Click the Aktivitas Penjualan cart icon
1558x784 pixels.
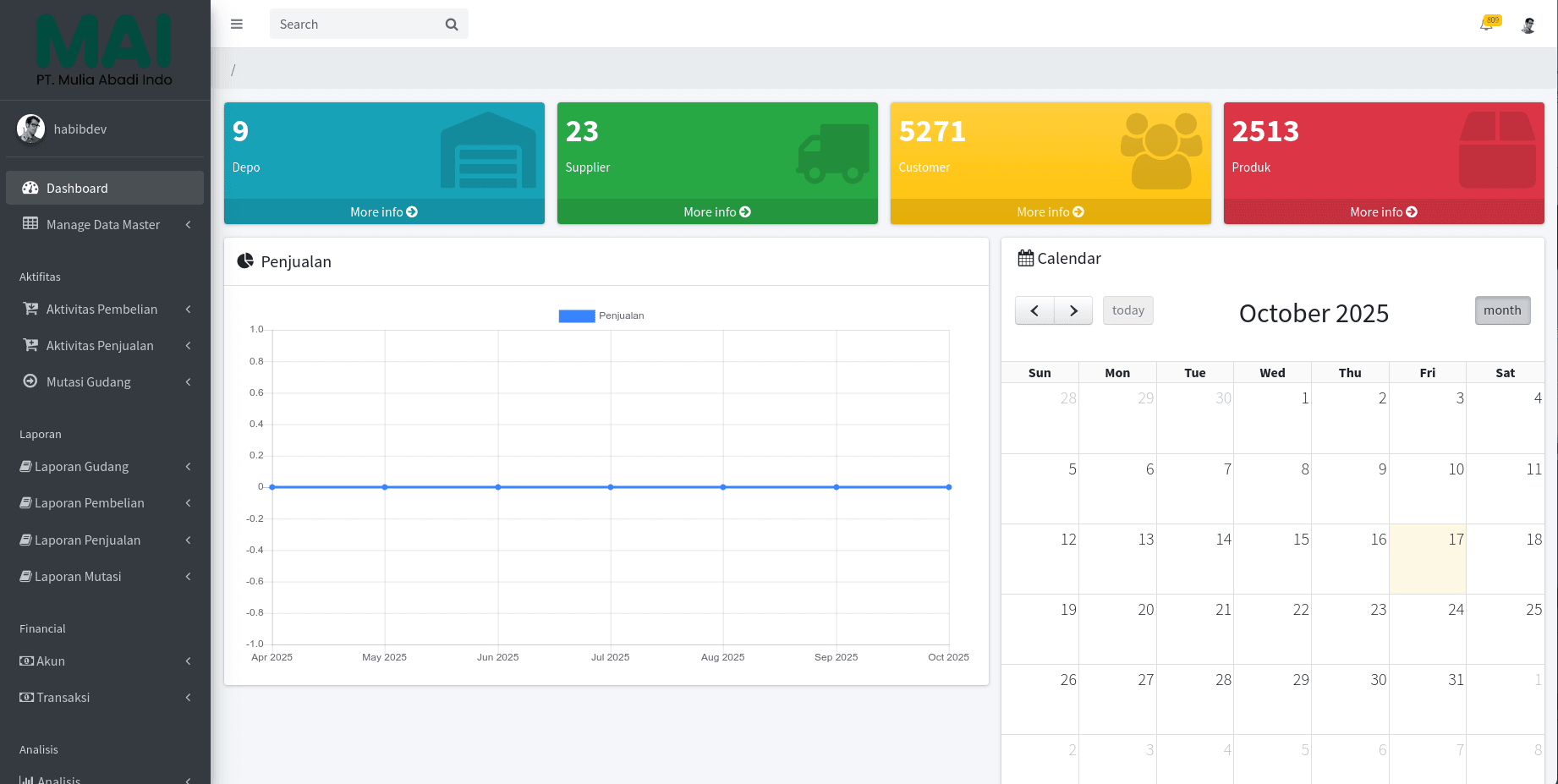point(30,345)
